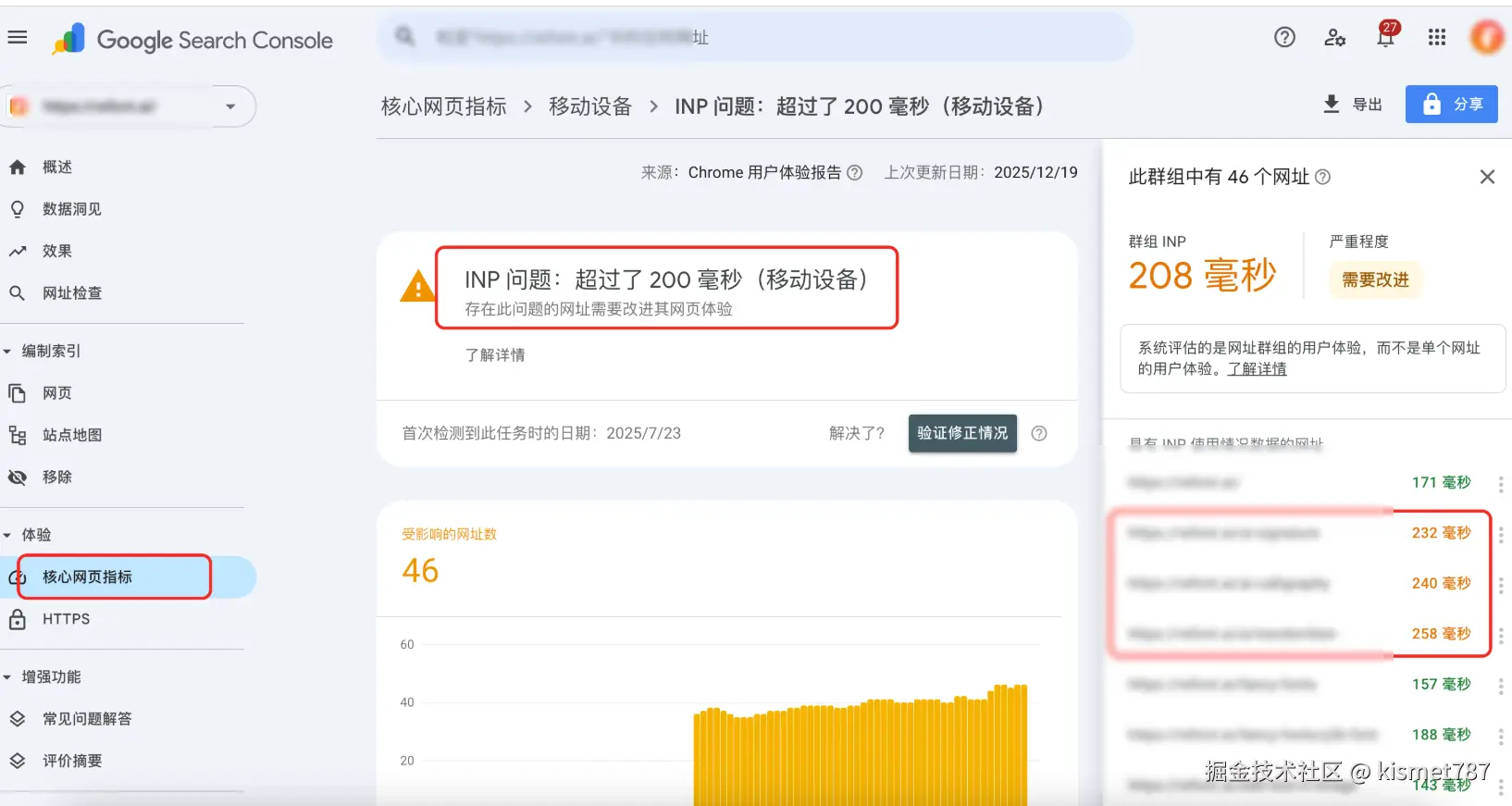Viewport: 1512px width, 806px height.
Task: Click help icon next to Chrome 用户体验报告
Action: pos(855,173)
